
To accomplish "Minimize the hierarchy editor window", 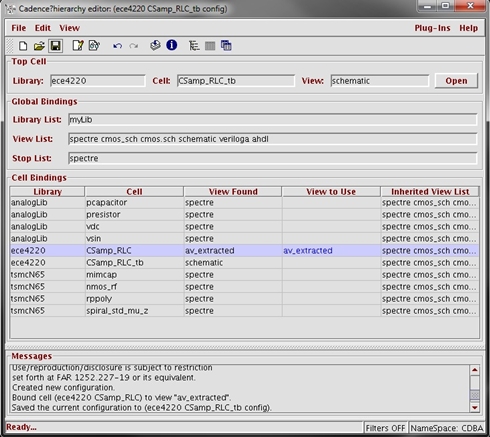I will point(428,6).
